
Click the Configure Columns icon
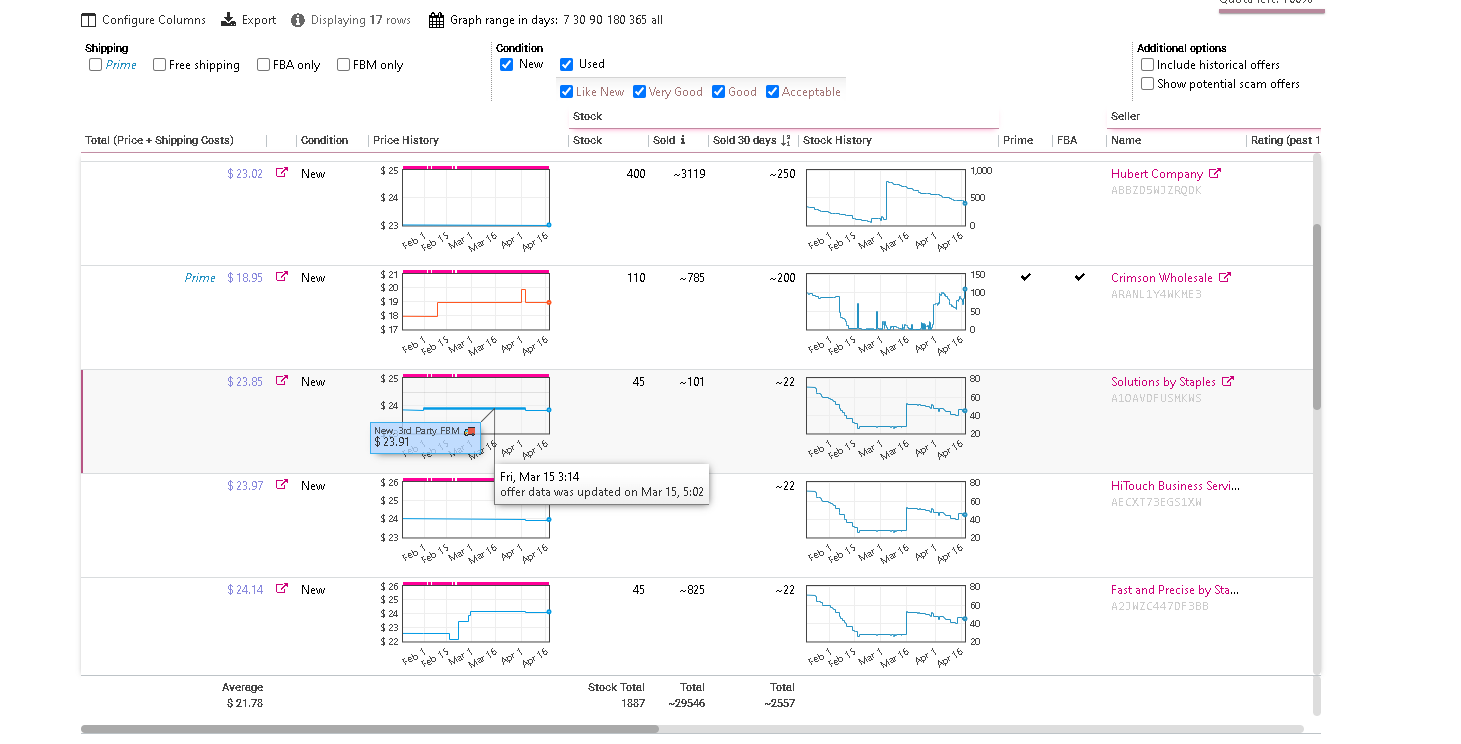click(89, 20)
